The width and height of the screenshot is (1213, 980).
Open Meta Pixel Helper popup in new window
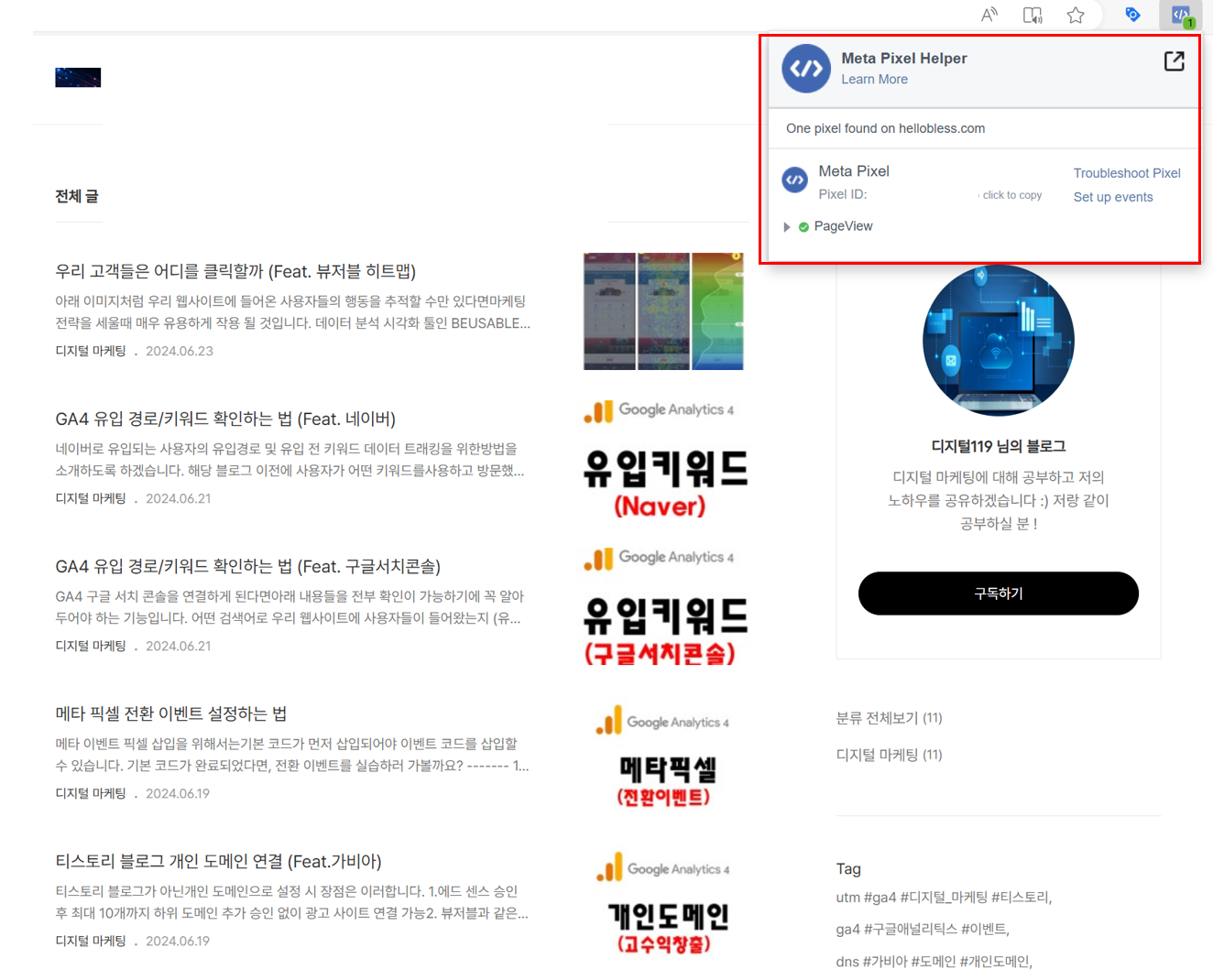point(1175,61)
